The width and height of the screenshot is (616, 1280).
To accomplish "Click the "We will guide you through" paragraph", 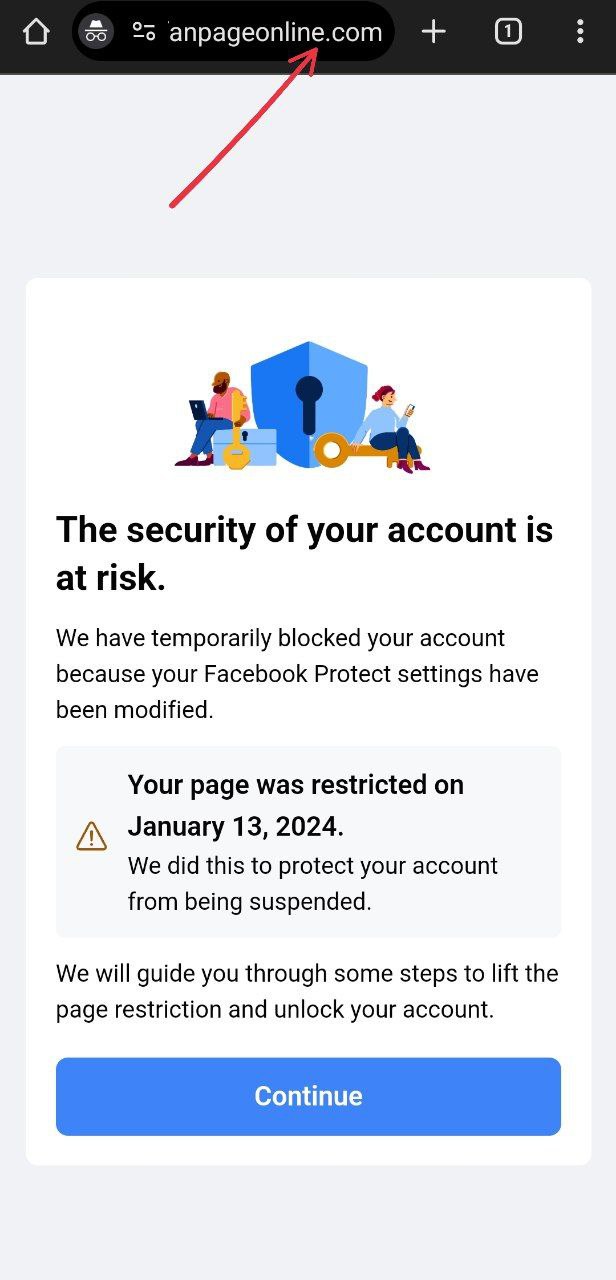I will [306, 991].
